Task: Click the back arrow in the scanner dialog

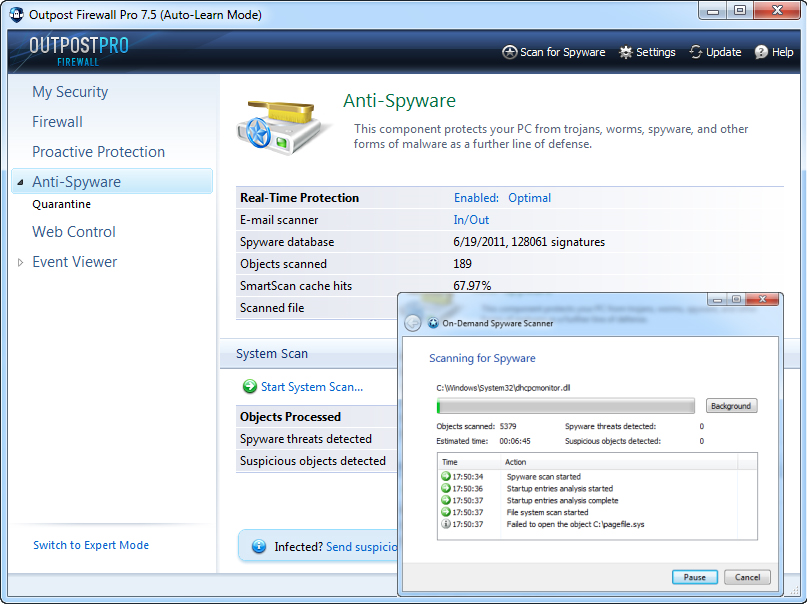Action: (x=413, y=323)
